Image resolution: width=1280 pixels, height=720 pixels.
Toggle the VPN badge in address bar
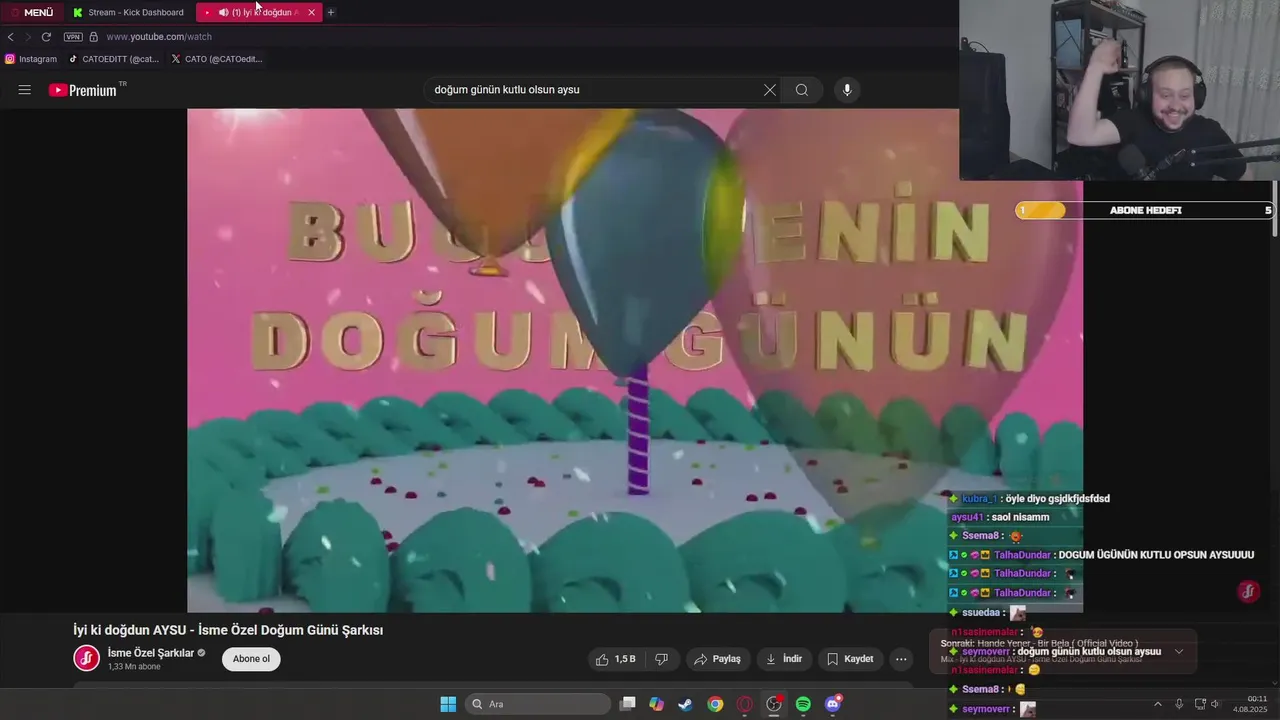click(x=73, y=37)
